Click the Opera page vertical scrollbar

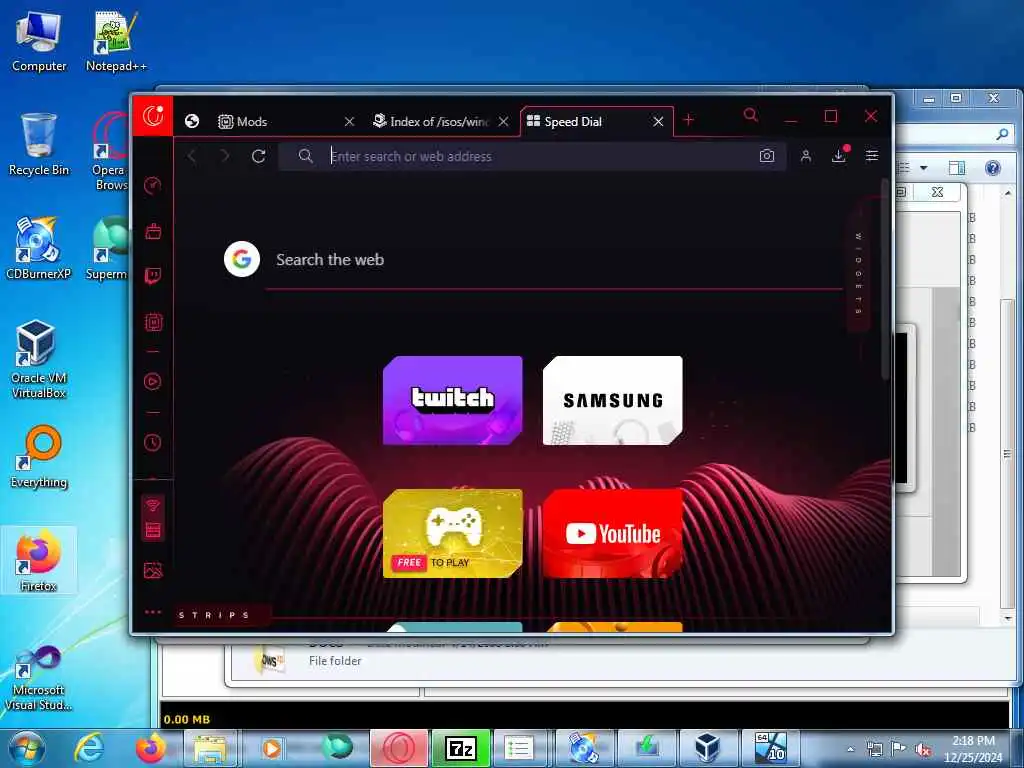886,281
